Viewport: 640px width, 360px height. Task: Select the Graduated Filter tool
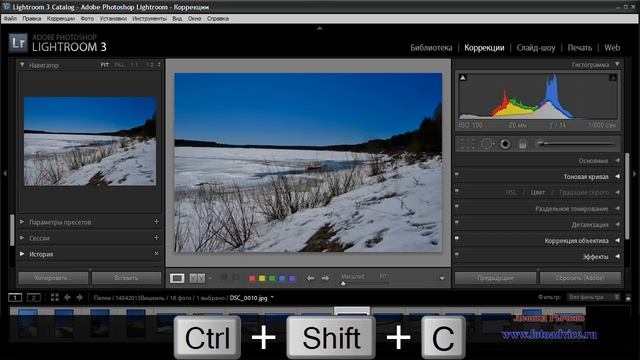tap(522, 144)
